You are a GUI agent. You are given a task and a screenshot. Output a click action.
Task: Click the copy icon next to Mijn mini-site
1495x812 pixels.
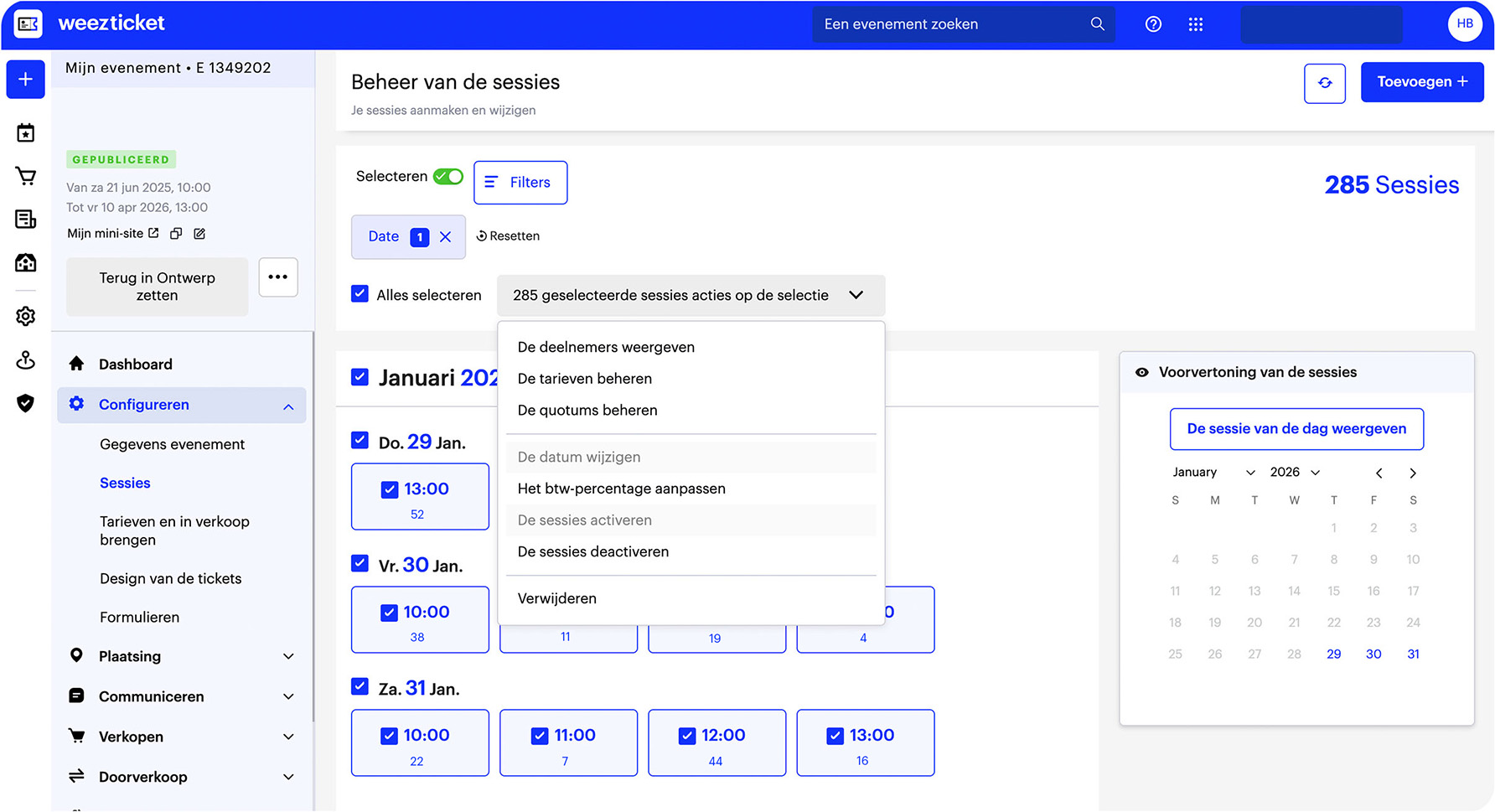pyautogui.click(x=175, y=233)
